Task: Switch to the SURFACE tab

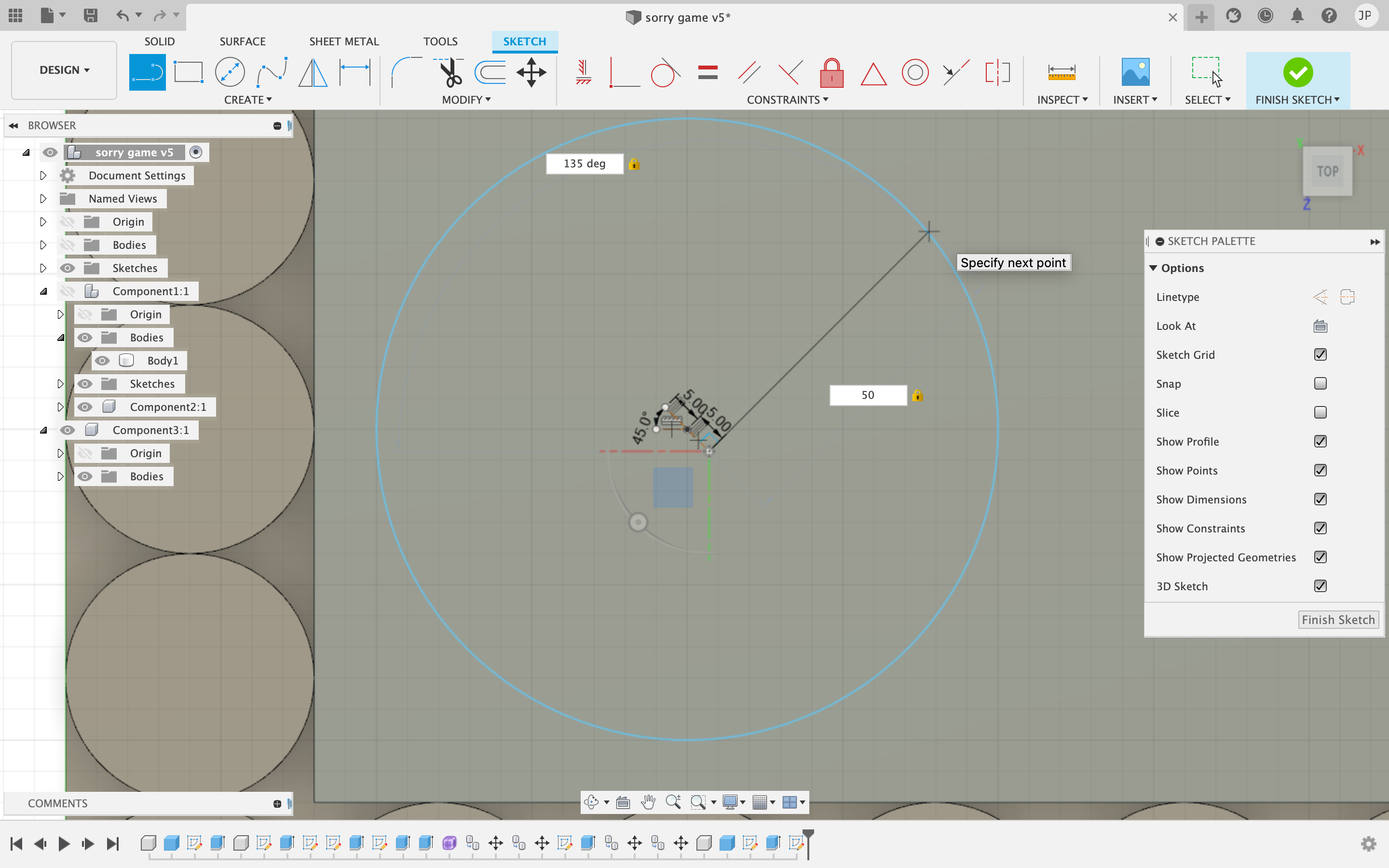Action: pyautogui.click(x=242, y=41)
